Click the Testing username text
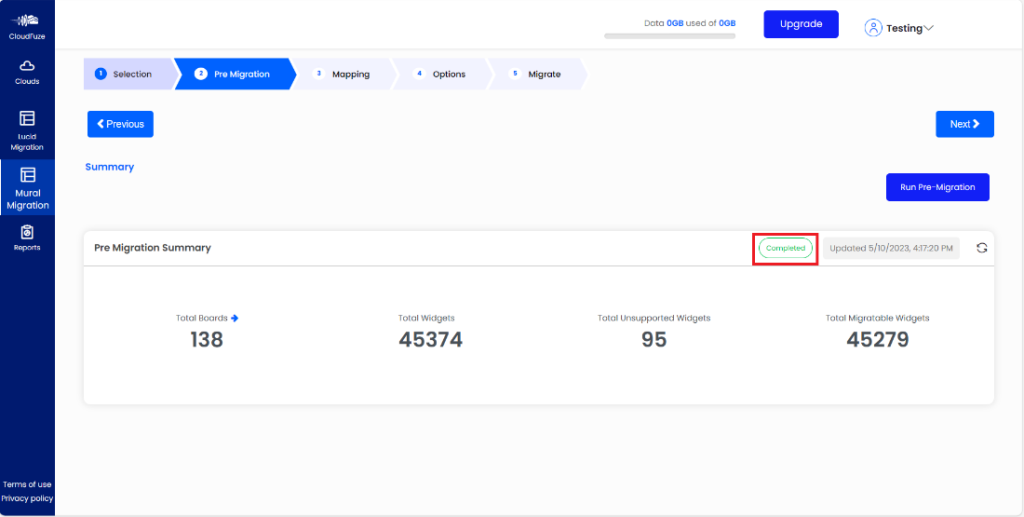The width and height of the screenshot is (1024, 517). point(904,28)
